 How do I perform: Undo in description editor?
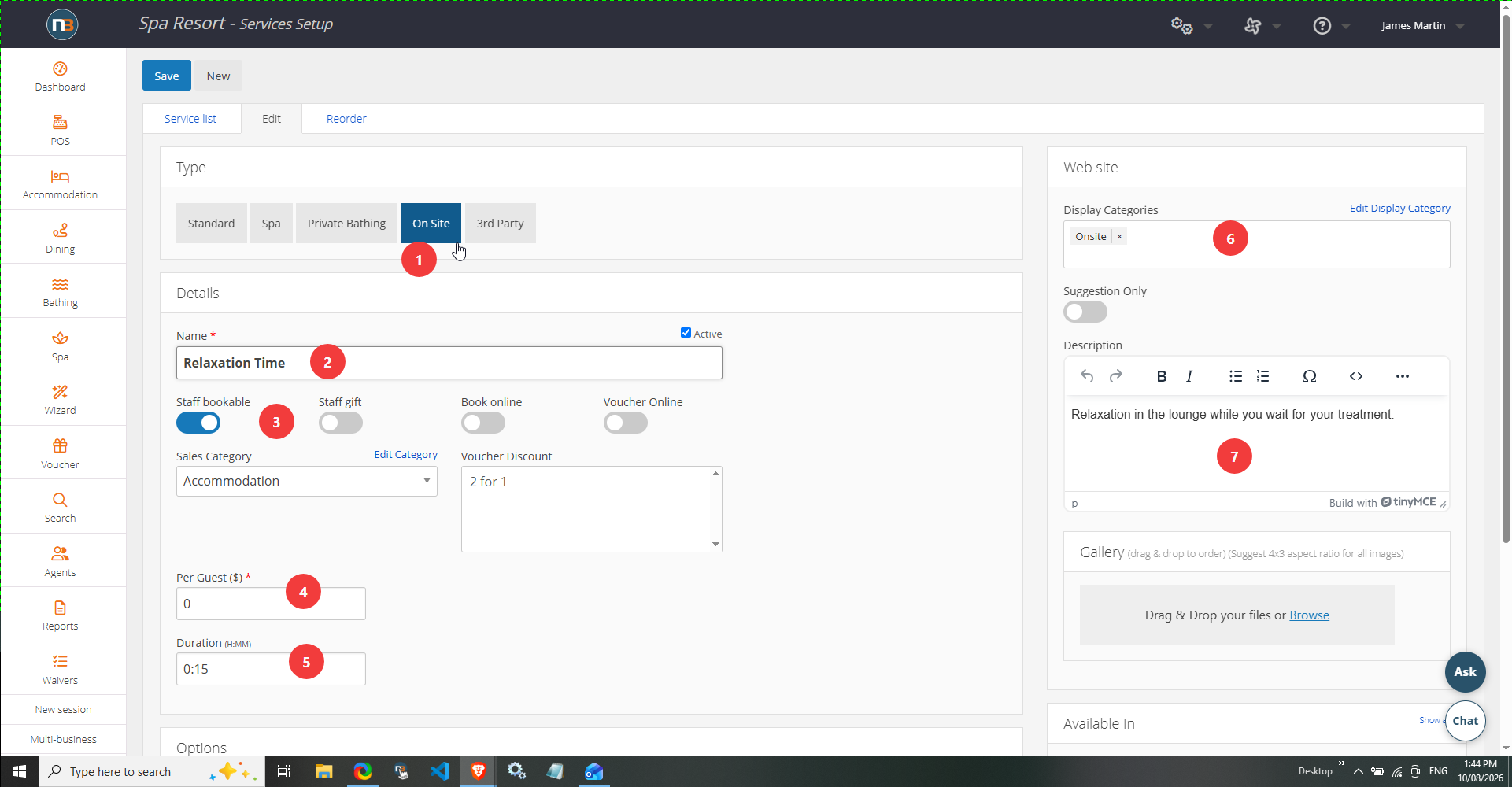[x=1087, y=376]
